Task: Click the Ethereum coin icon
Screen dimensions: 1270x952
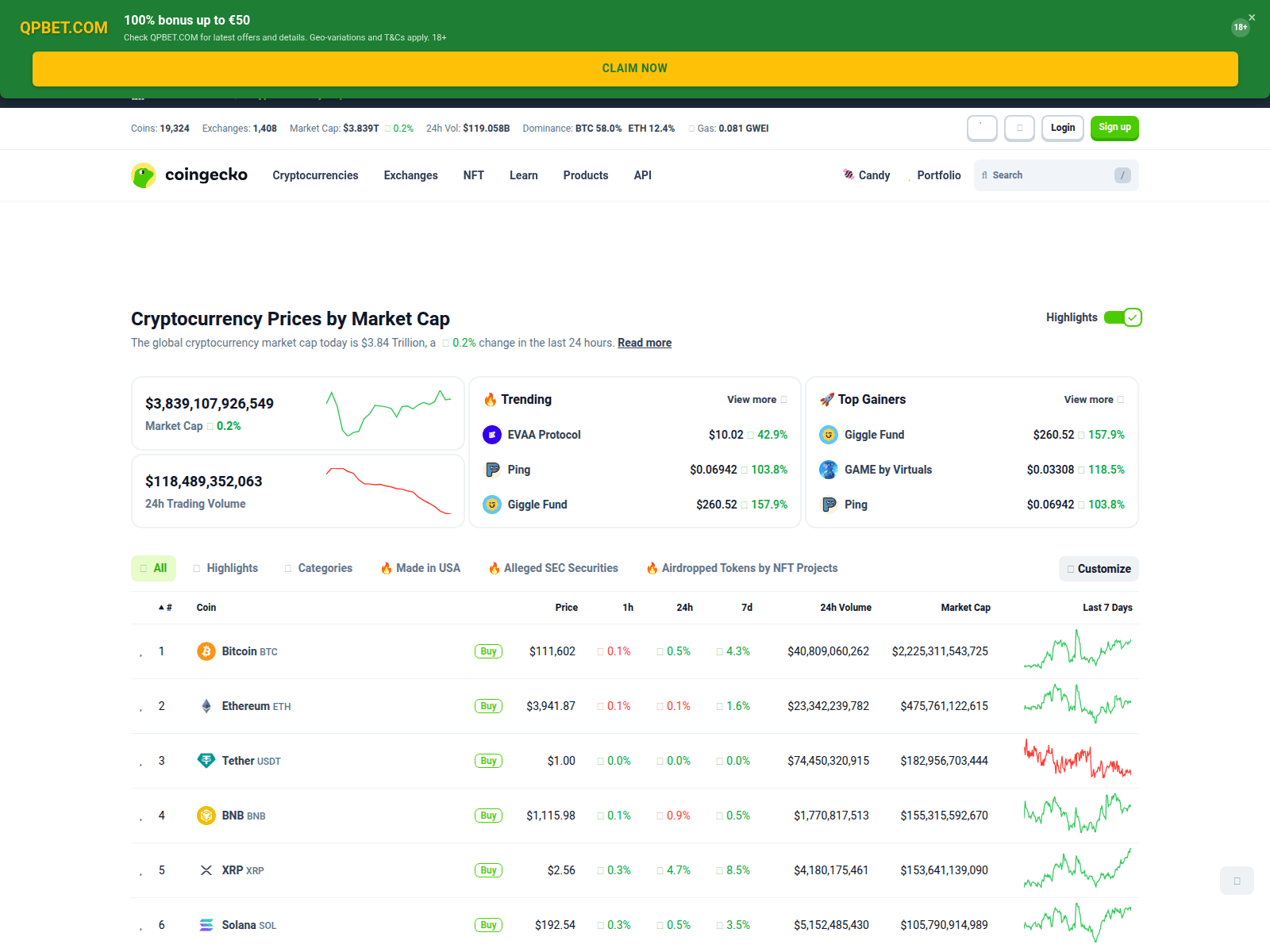Action: [x=206, y=706]
